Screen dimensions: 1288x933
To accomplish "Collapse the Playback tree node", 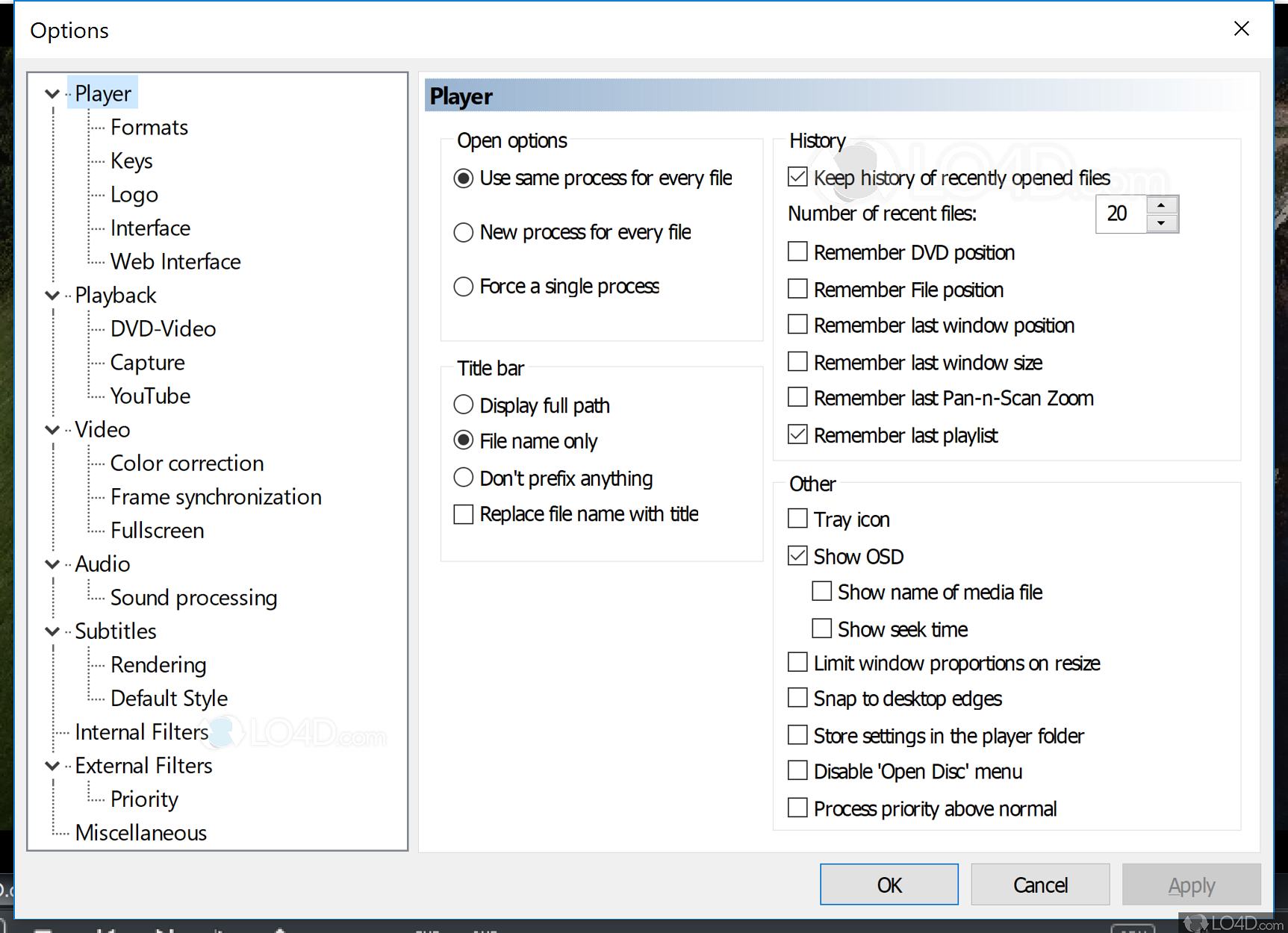I will click(52, 296).
